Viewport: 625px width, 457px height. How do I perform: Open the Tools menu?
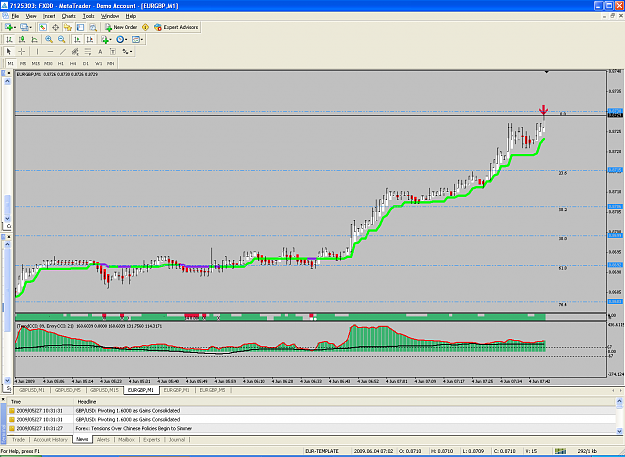[x=88, y=16]
